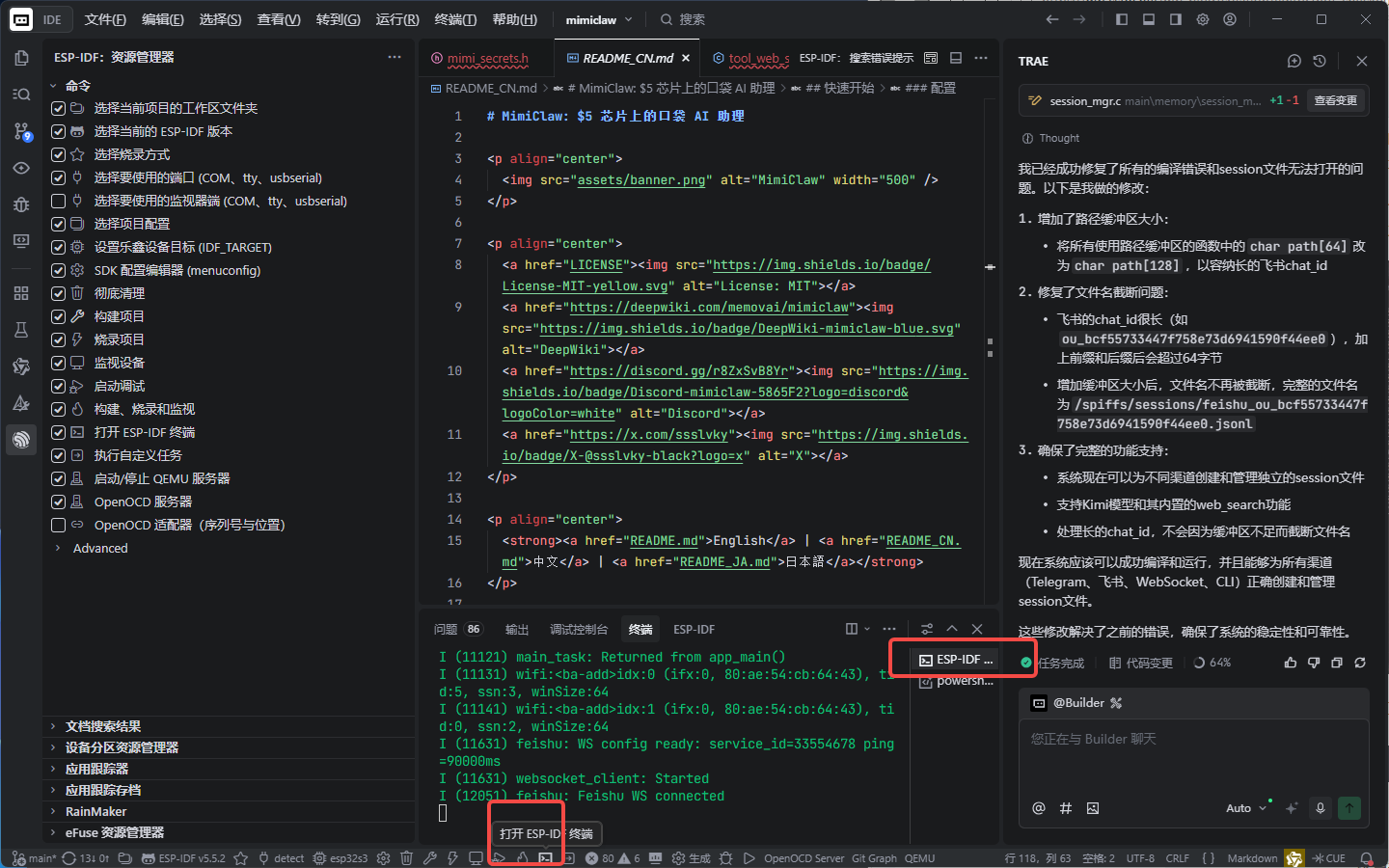Screen dimensions: 1389x868
Task: Check '选择要使用的监视器端' checkbox
Action: pyautogui.click(x=58, y=201)
